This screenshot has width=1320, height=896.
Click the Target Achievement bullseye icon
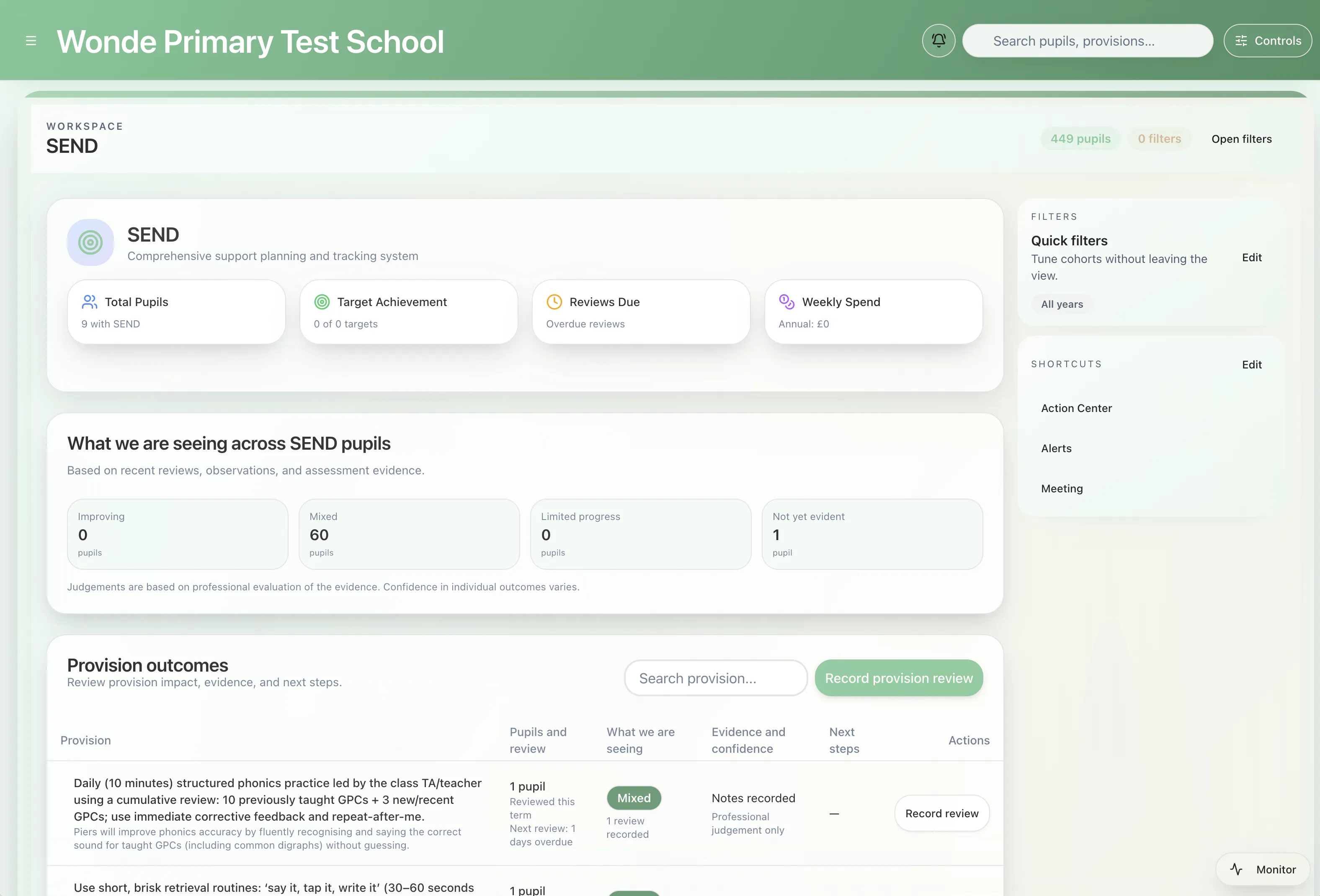(322, 301)
